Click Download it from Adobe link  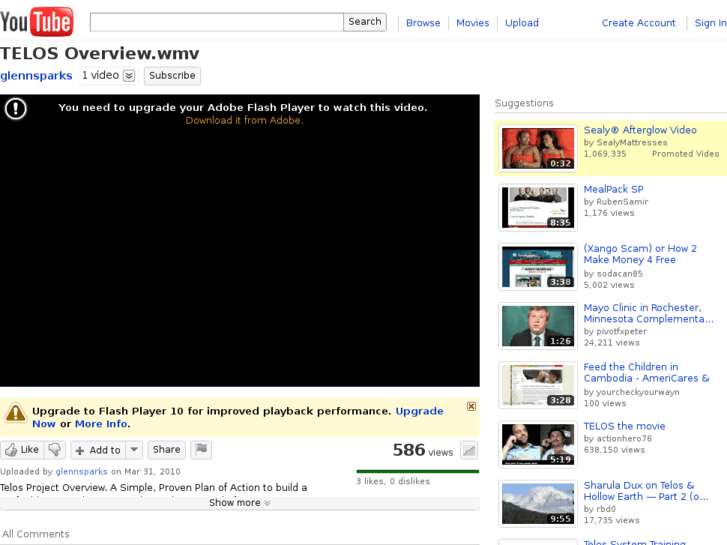pyautogui.click(x=244, y=120)
